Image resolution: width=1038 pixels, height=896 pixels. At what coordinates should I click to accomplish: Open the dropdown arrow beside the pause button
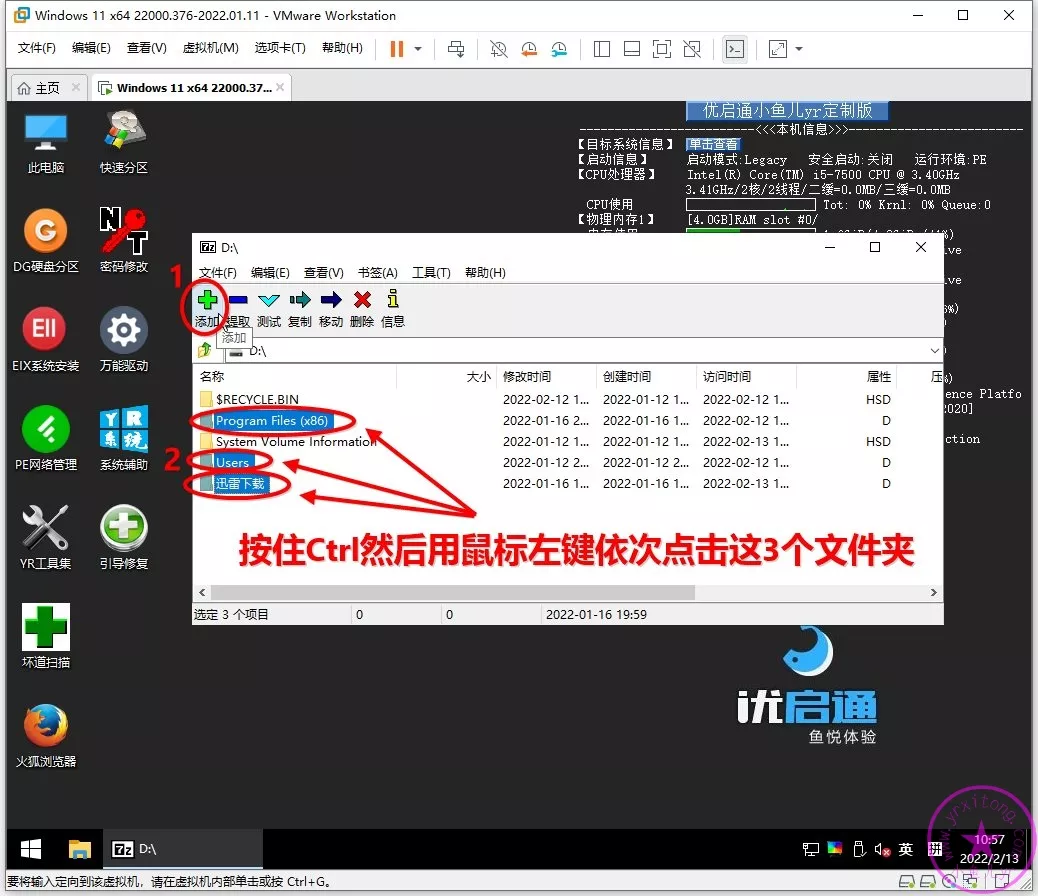[x=418, y=49]
